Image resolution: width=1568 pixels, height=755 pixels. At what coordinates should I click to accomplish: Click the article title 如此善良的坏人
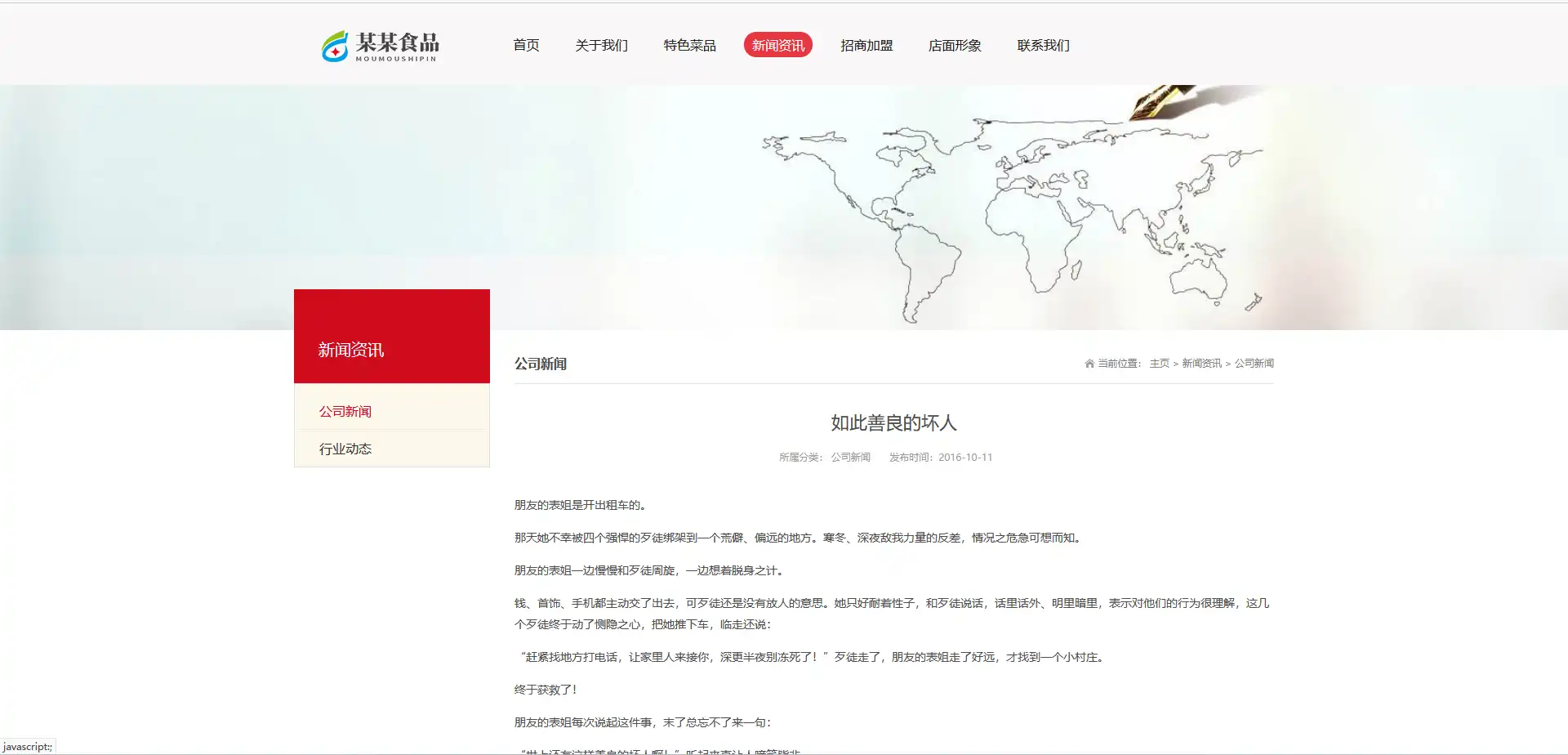893,422
